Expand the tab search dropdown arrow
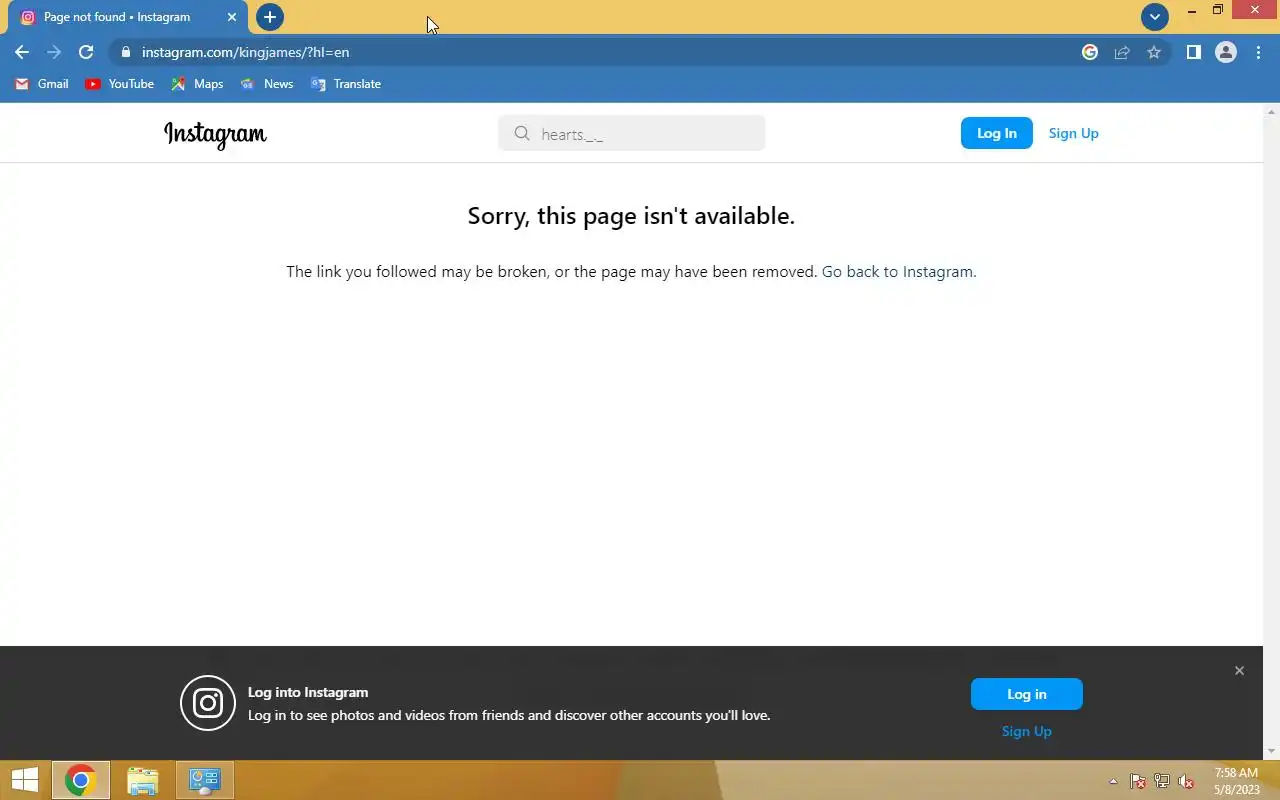This screenshot has width=1280, height=800. coord(1155,17)
